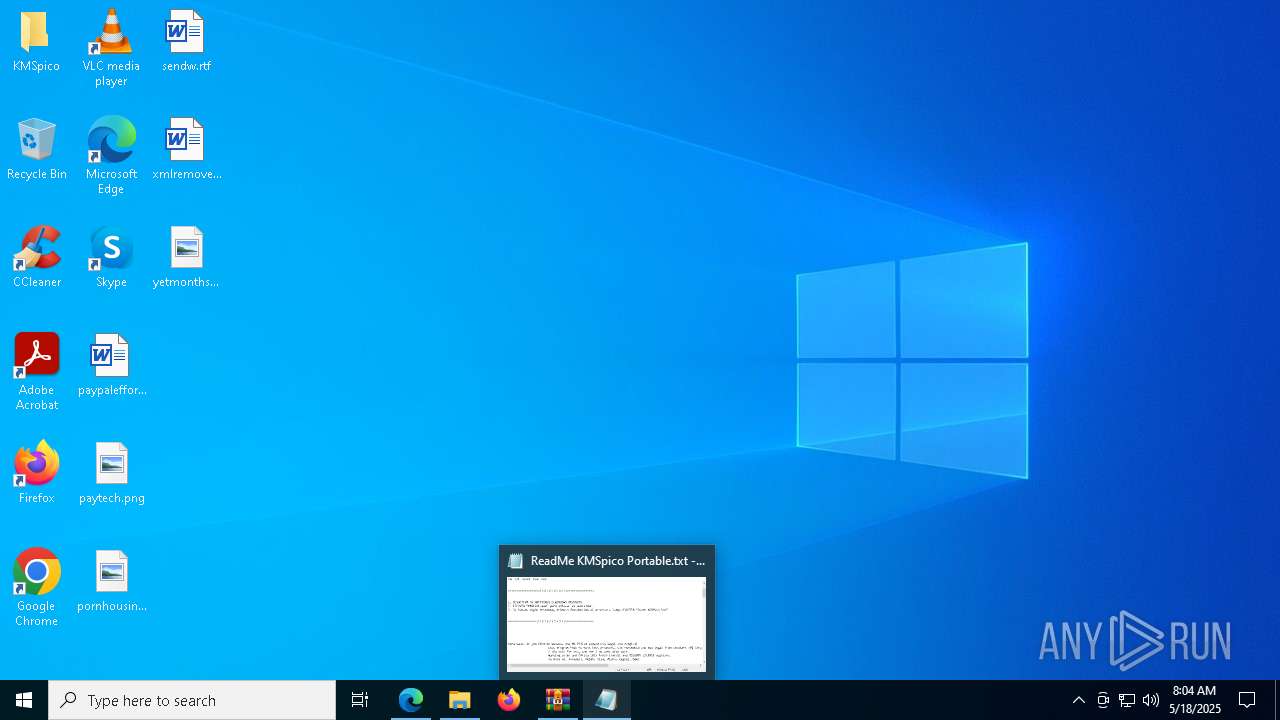Open Firefox from the taskbar
The height and width of the screenshot is (720, 1280).
[x=509, y=700]
